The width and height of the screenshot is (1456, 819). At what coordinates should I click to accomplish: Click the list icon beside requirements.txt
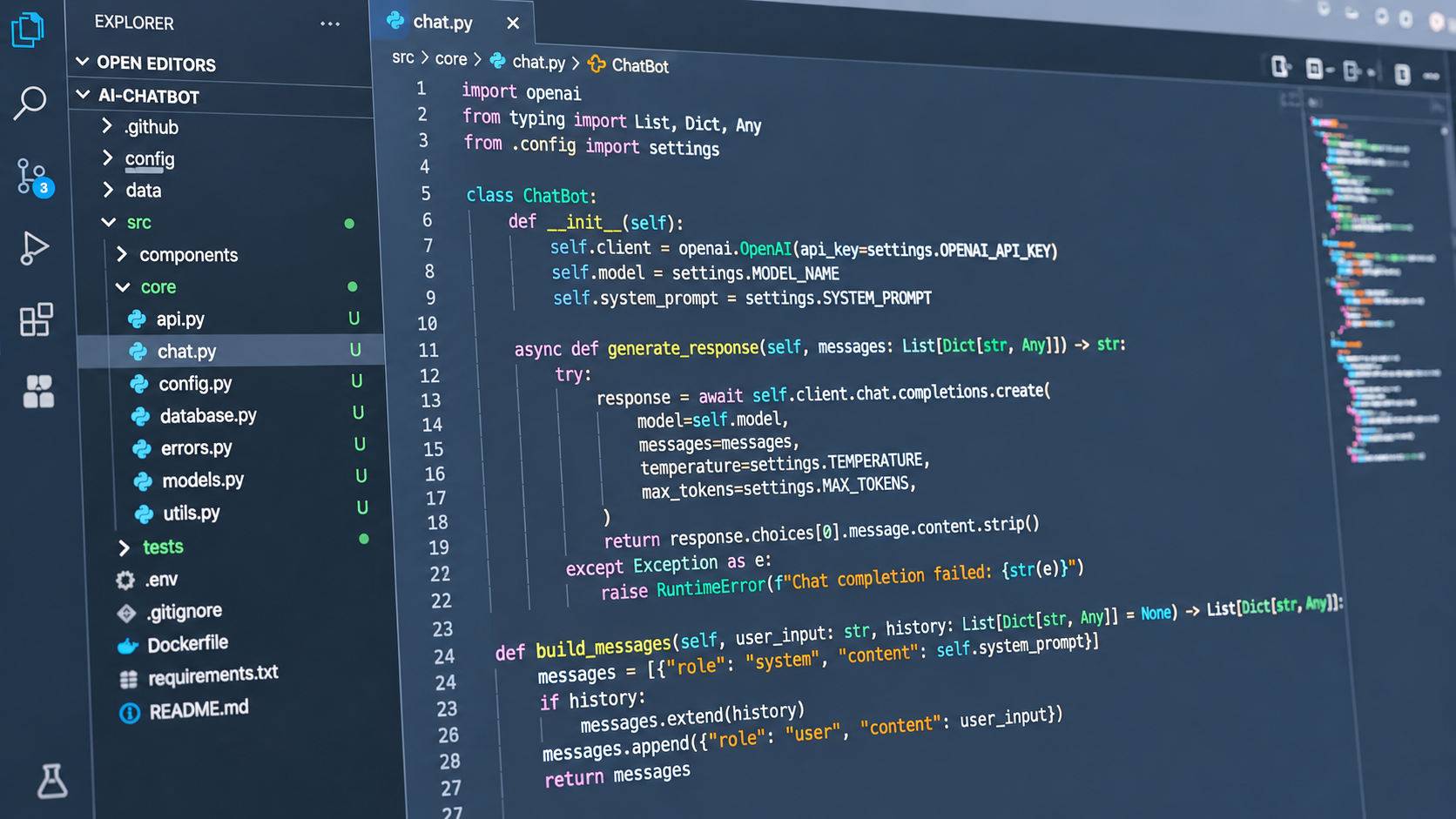point(129,679)
